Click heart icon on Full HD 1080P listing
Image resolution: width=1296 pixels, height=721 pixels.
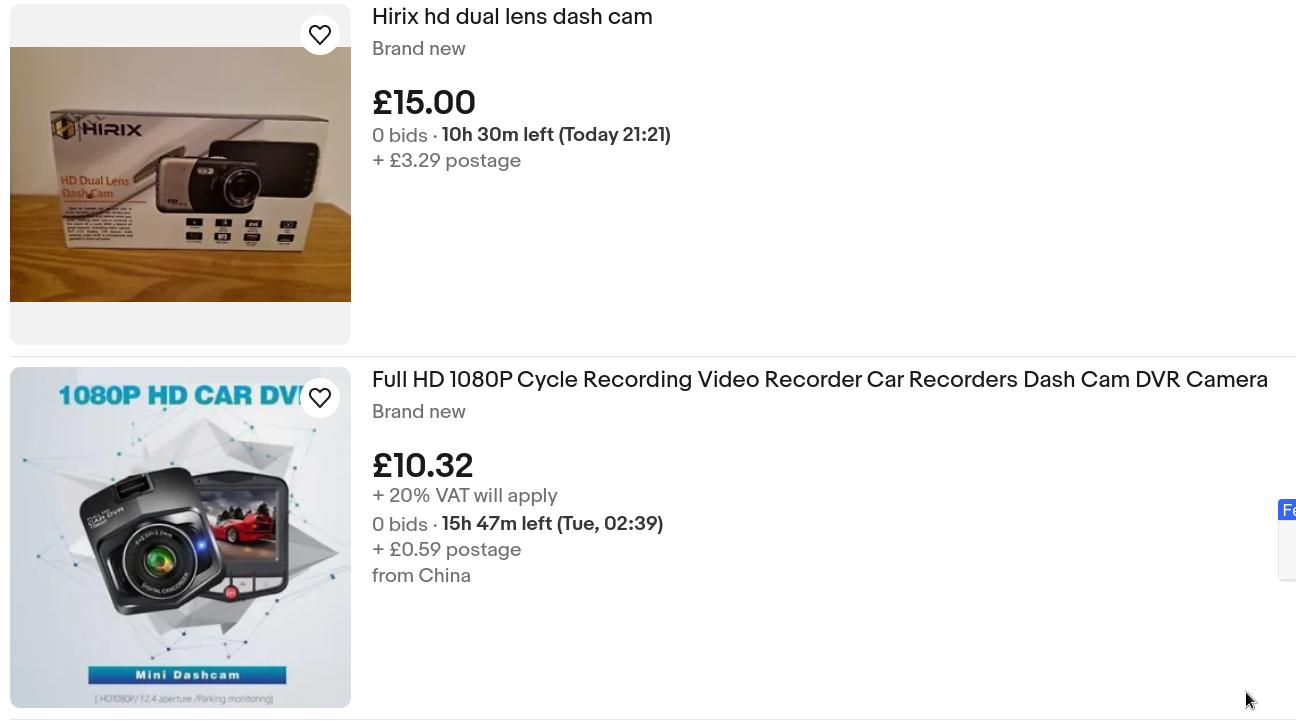coord(320,398)
